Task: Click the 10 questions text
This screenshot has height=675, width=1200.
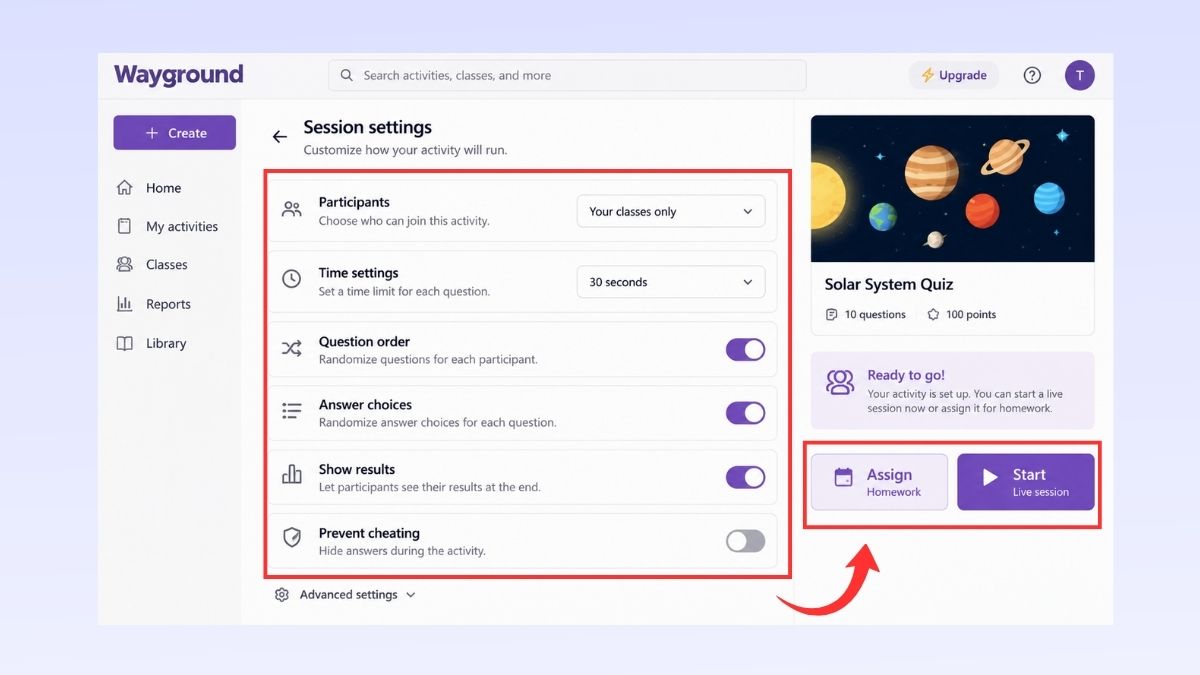Action: (875, 314)
